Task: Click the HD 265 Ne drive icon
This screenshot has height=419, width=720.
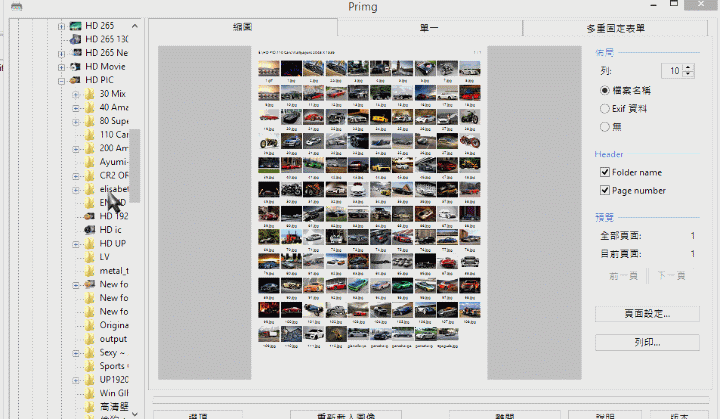Action: [75, 53]
